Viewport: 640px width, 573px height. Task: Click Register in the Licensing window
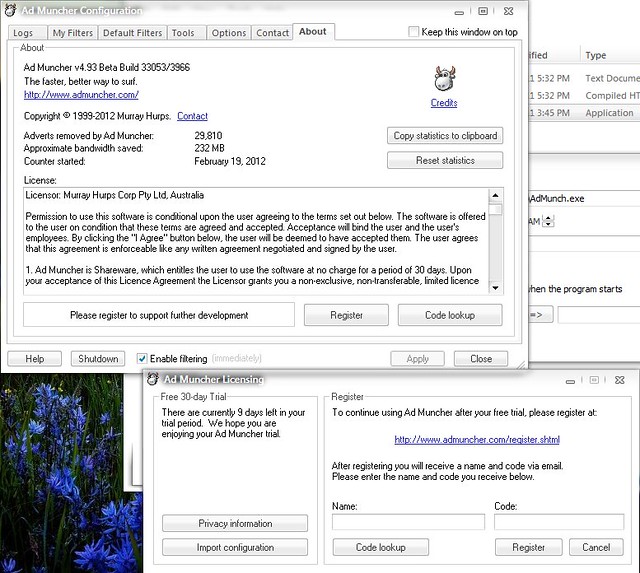pyautogui.click(x=529, y=547)
